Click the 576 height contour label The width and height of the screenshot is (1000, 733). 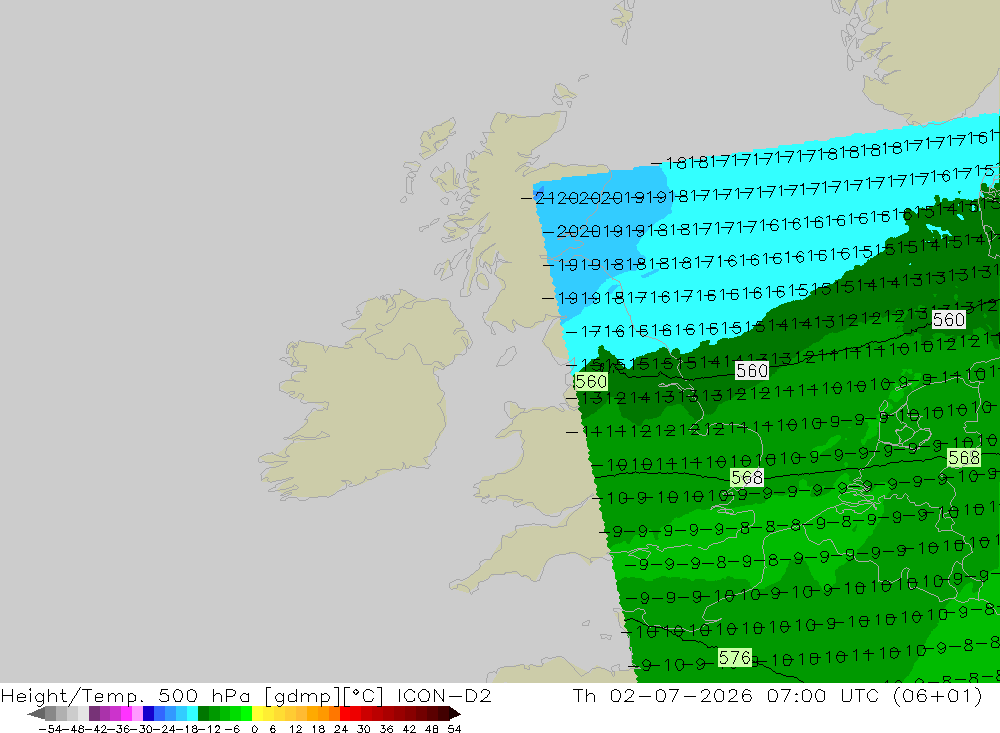(x=735, y=658)
